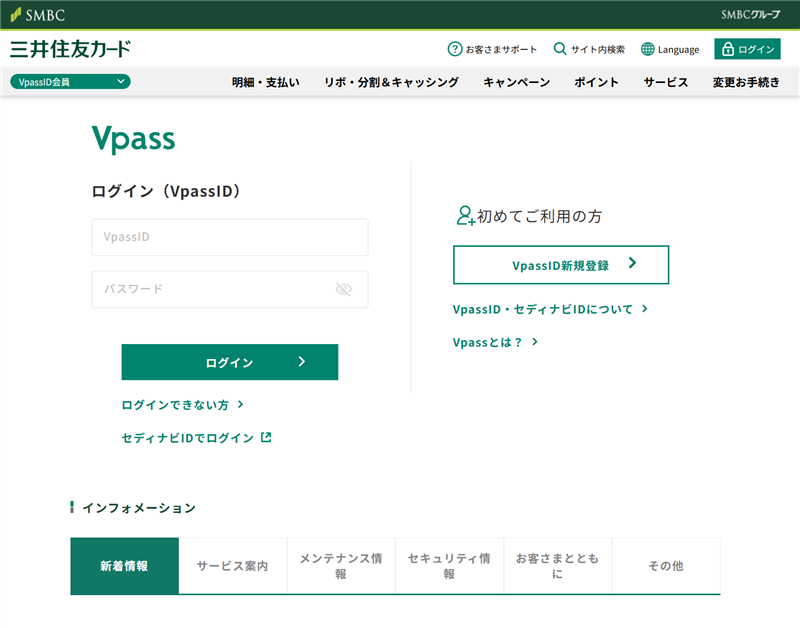The width and height of the screenshot is (800, 628).
Task: Focus the VpassID input field
Action: [230, 237]
